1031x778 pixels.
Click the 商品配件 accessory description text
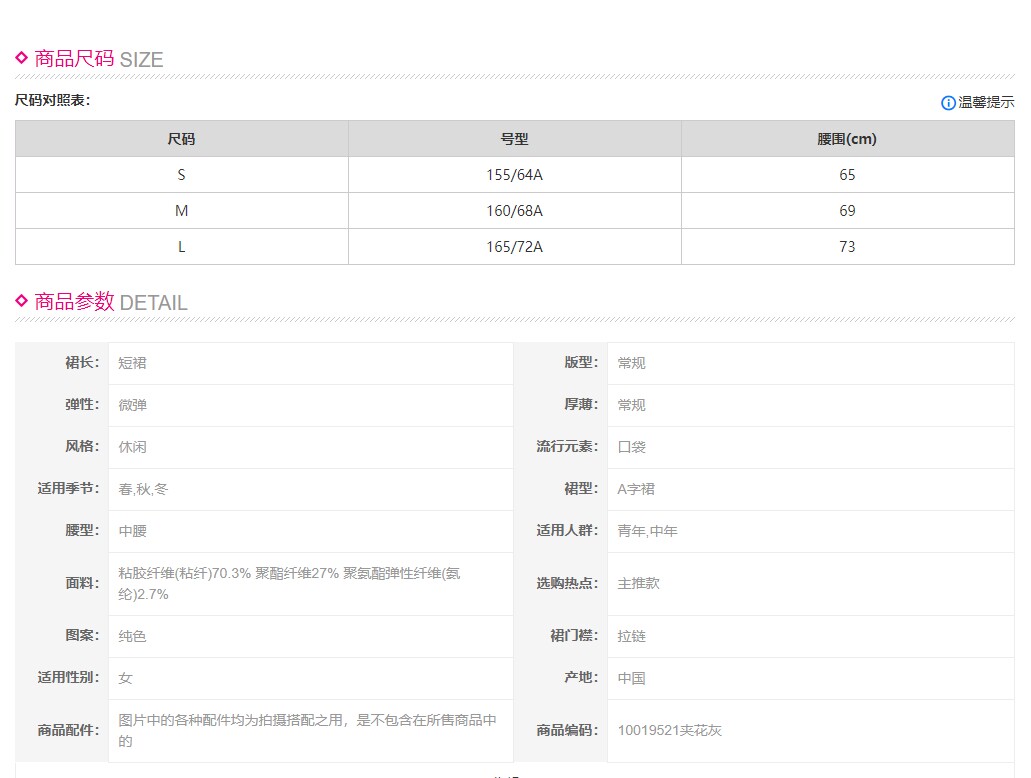[x=307, y=730]
